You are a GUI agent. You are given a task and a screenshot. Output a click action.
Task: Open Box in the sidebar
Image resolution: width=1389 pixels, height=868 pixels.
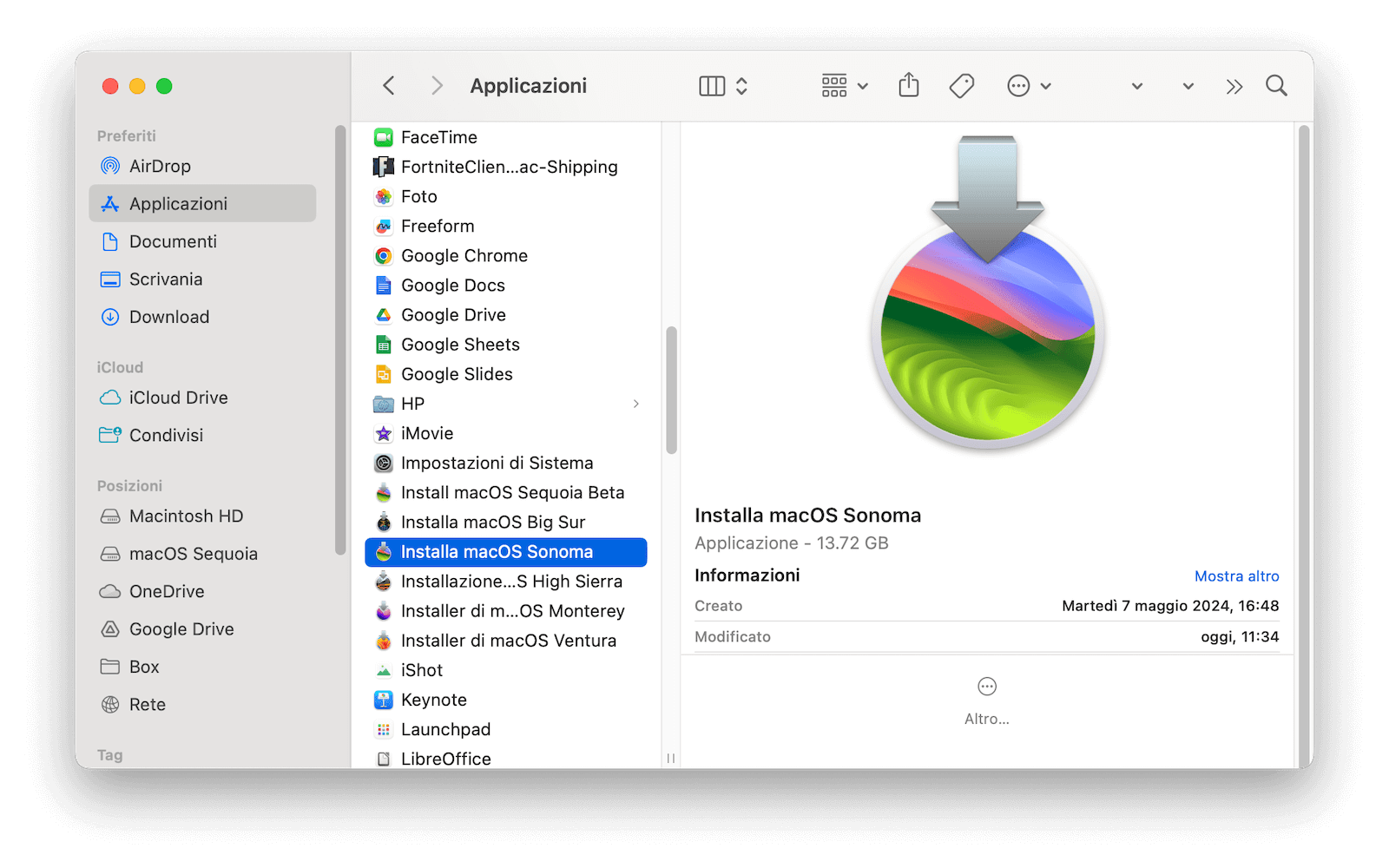[202, 667]
